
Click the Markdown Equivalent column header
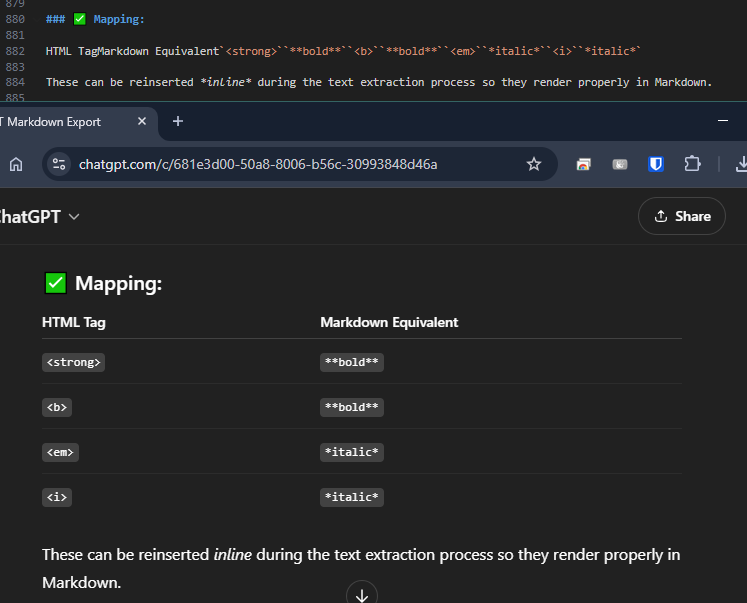pyautogui.click(x=389, y=322)
